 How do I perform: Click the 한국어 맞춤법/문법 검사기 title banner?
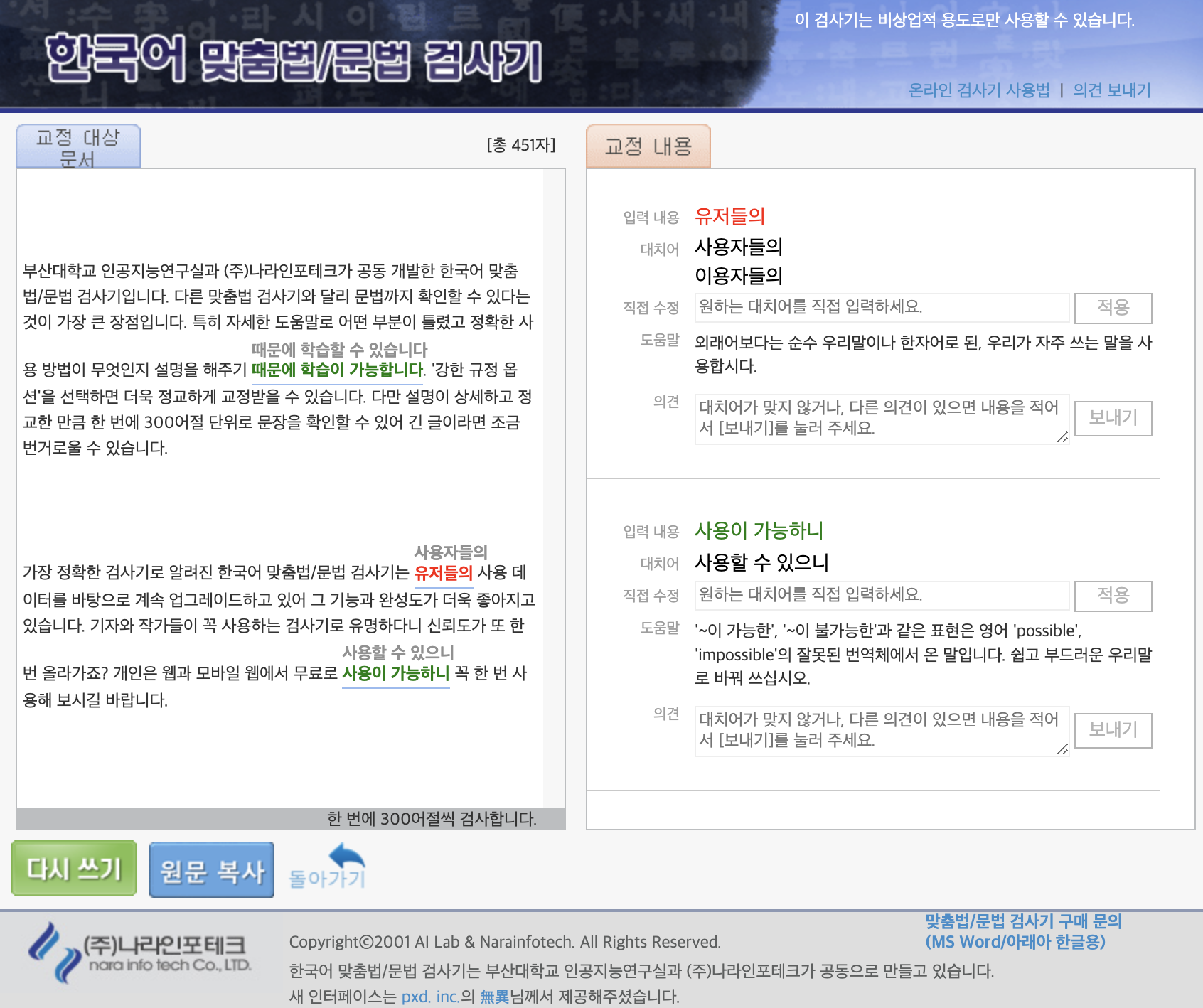point(294,59)
